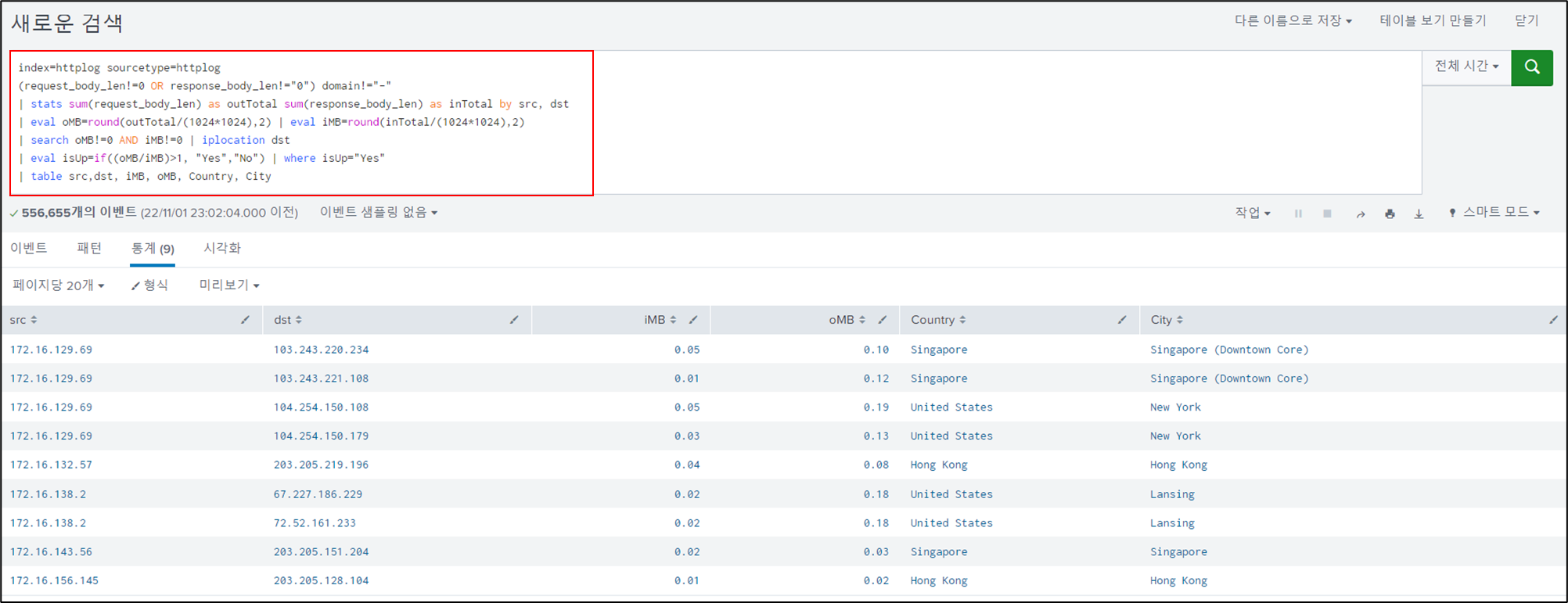
Task: Open the 형식 format options
Action: 149,285
